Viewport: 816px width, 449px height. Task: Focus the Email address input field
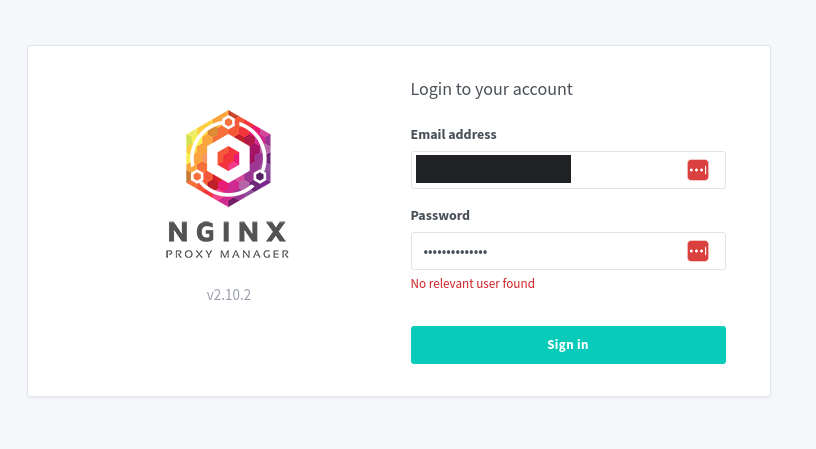[568, 170]
